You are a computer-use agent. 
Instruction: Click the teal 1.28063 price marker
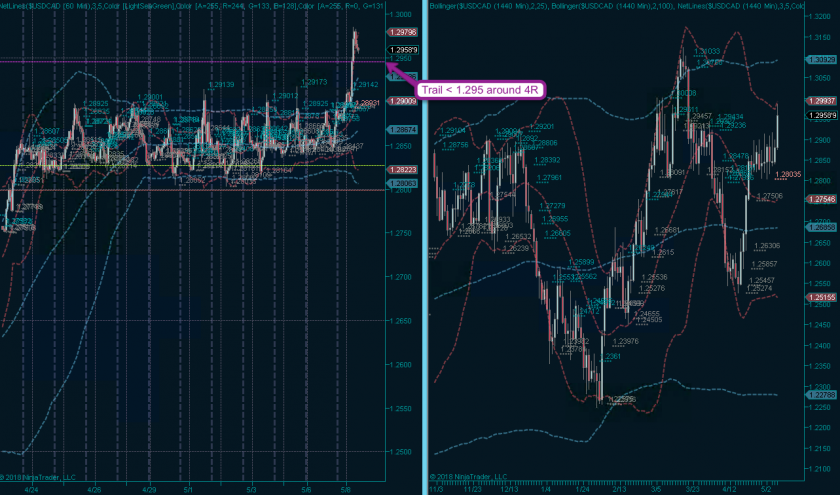coord(403,183)
